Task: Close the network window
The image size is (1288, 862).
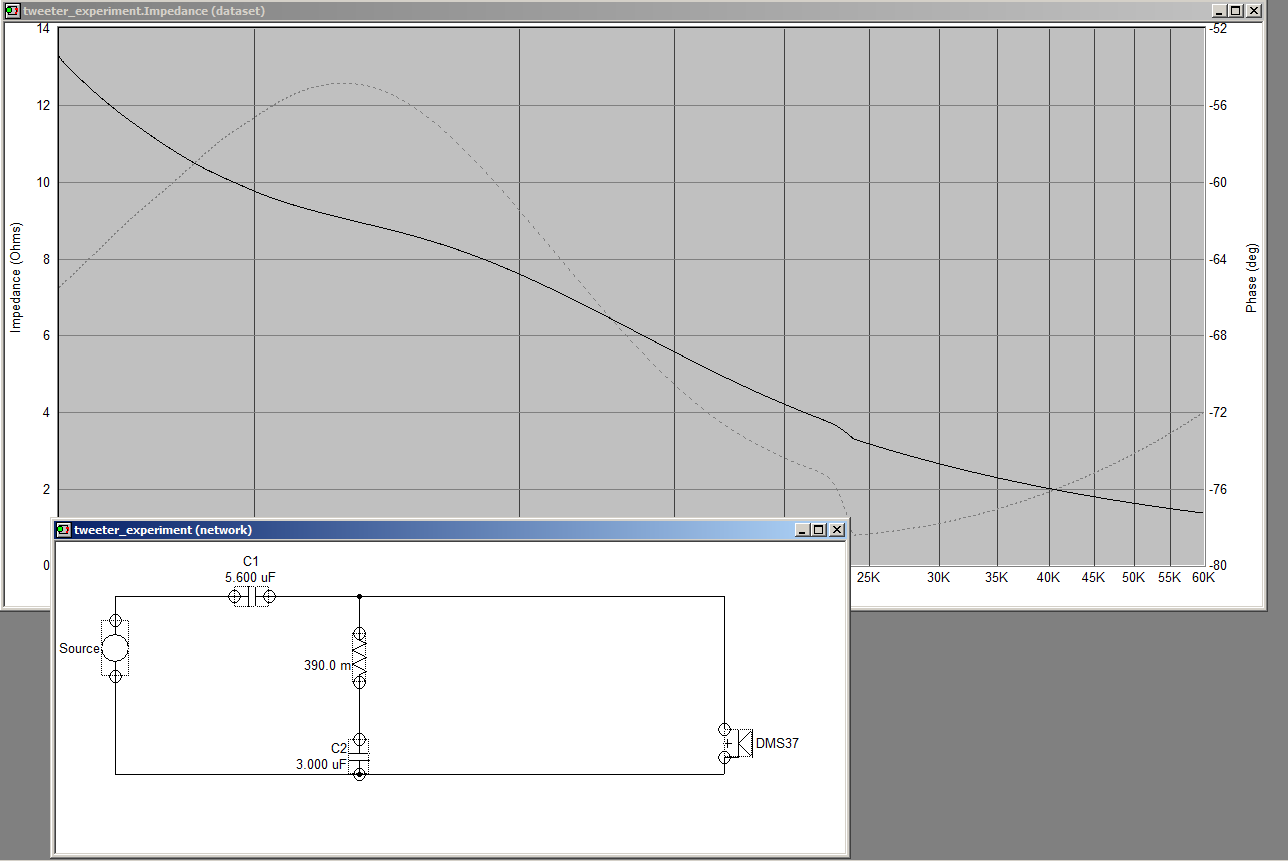Action: (x=837, y=530)
